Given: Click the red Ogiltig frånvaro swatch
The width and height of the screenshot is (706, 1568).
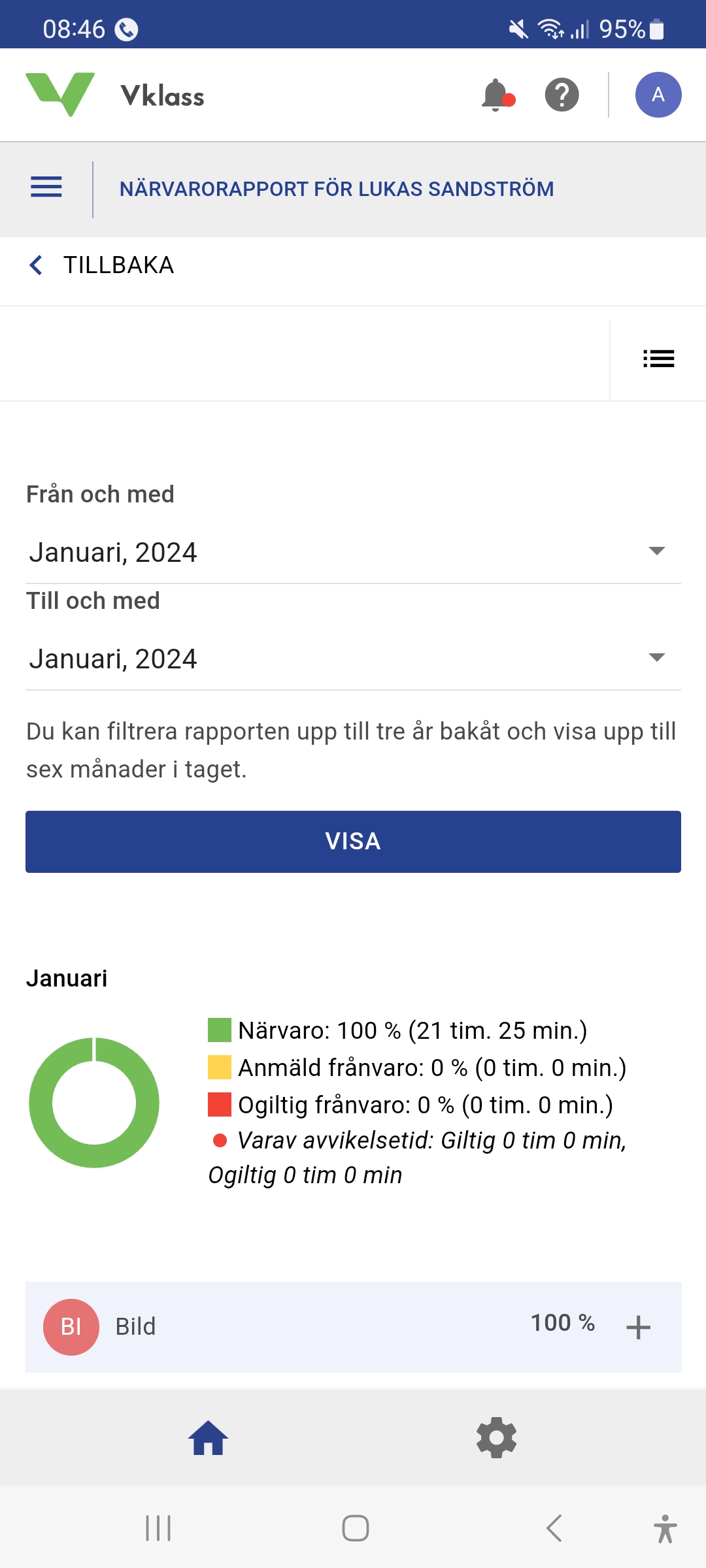Looking at the screenshot, I should [220, 1105].
